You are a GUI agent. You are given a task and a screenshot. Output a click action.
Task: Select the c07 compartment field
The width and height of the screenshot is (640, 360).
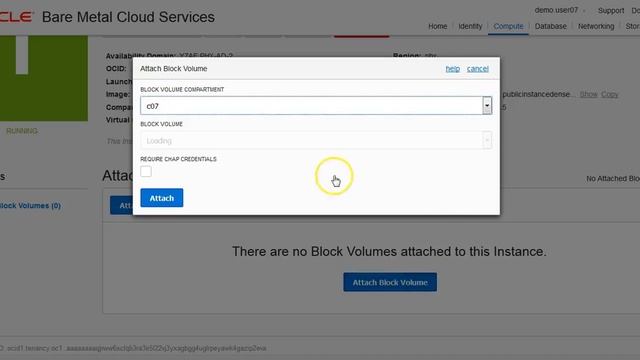pyautogui.click(x=316, y=106)
